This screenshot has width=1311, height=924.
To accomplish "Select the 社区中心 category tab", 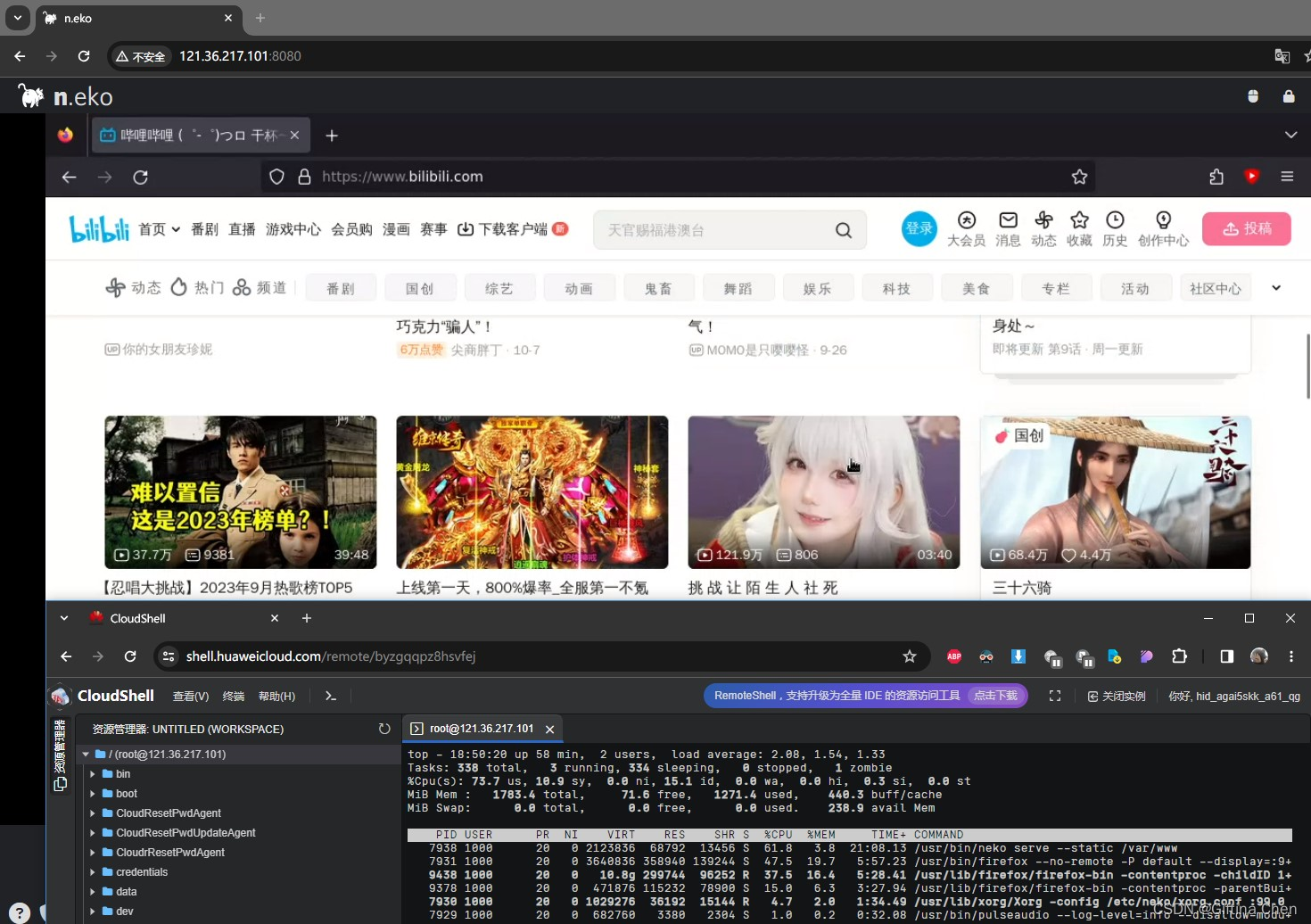I will 1216,288.
